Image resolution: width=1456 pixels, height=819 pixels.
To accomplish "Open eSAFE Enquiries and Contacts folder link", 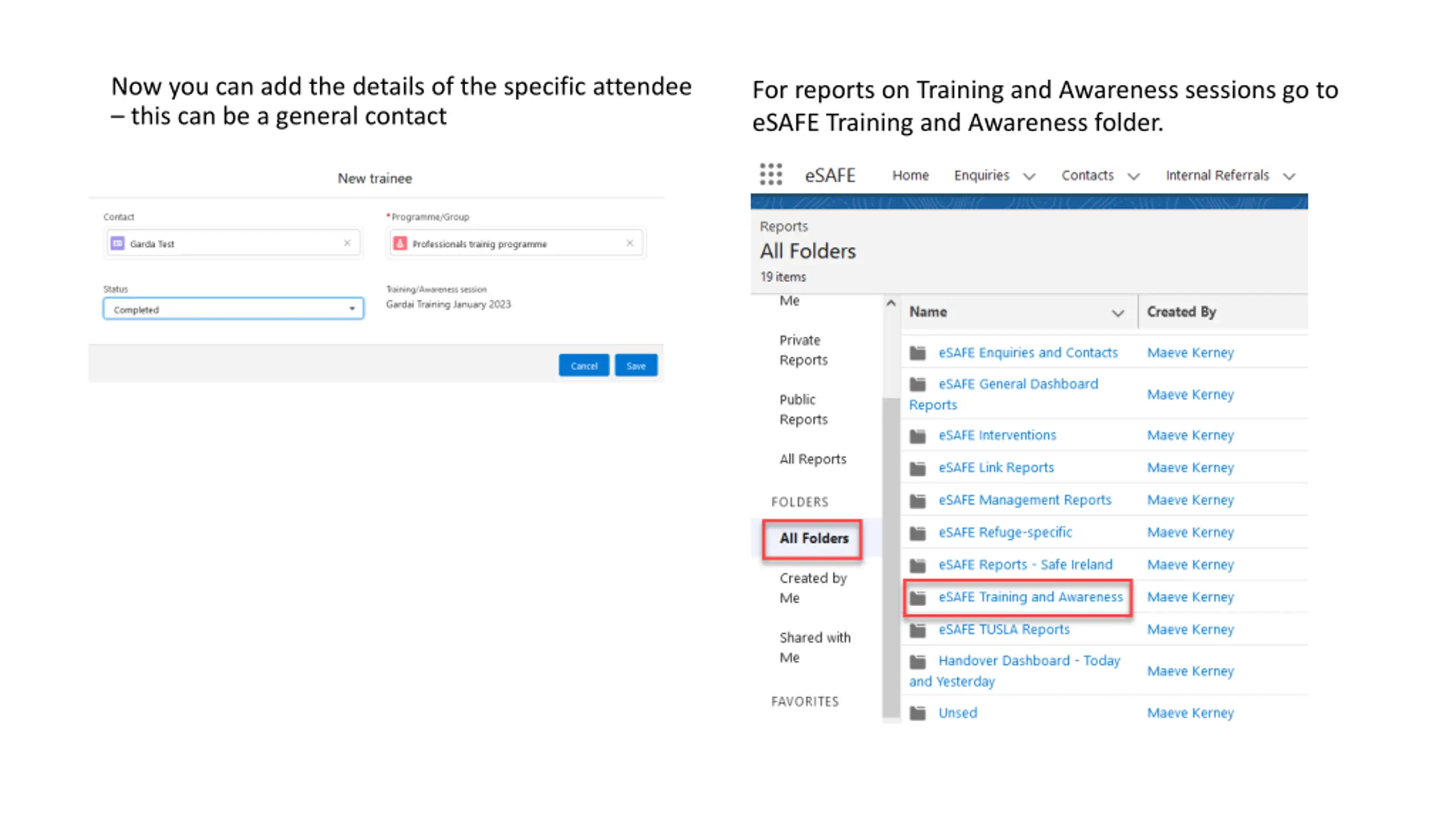I will 1028,353.
